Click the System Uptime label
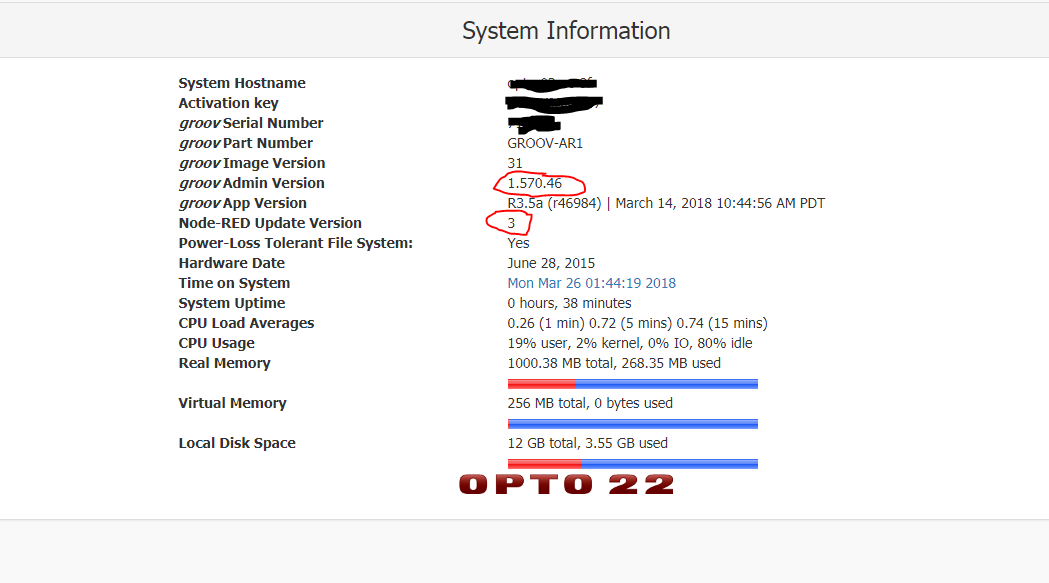Image resolution: width=1049 pixels, height=583 pixels. point(231,303)
